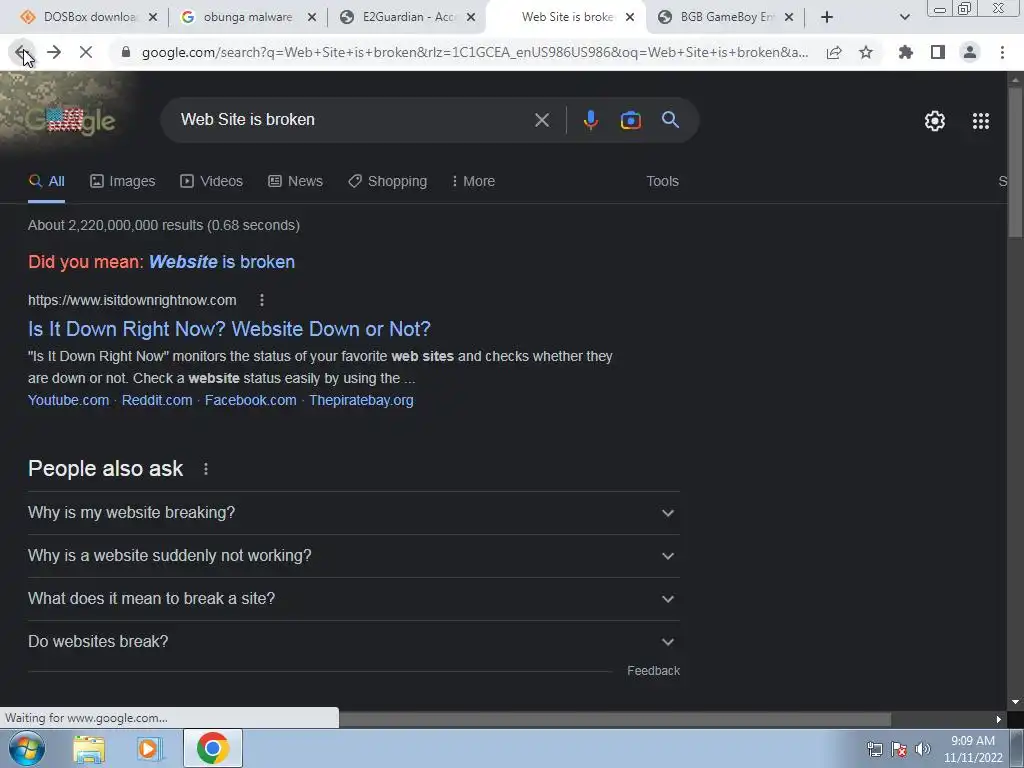Open the Youtube.com sitelink
Viewport: 1024px width, 768px height.
click(69, 400)
